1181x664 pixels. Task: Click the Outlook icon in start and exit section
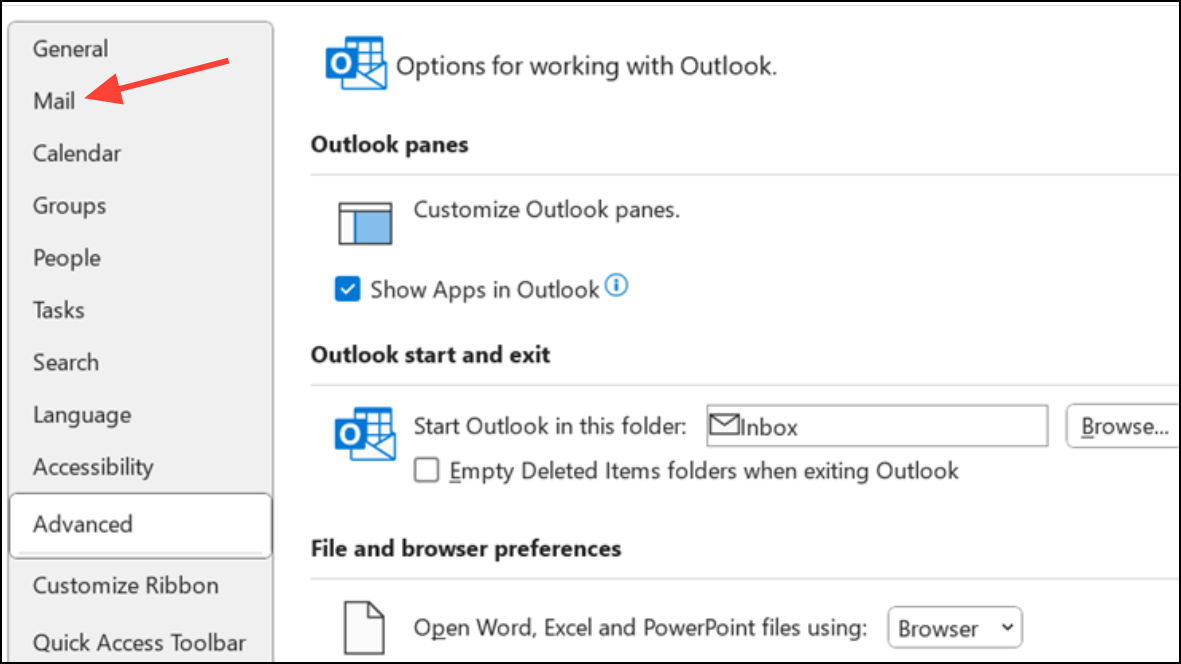pos(363,432)
